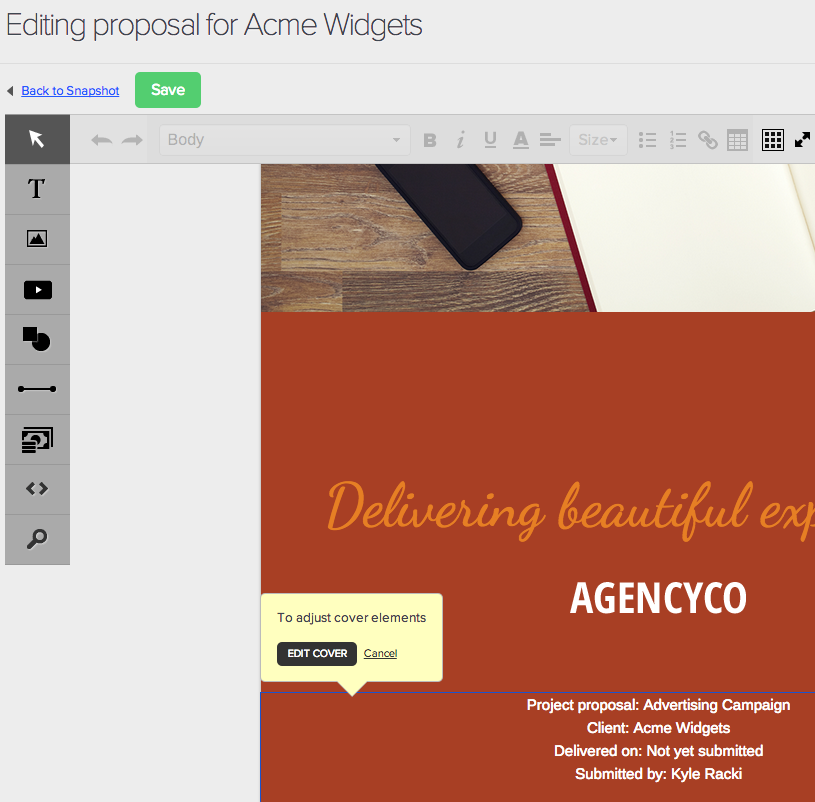This screenshot has width=815, height=802.
Task: Select the pointer selection tool
Action: coord(37,139)
